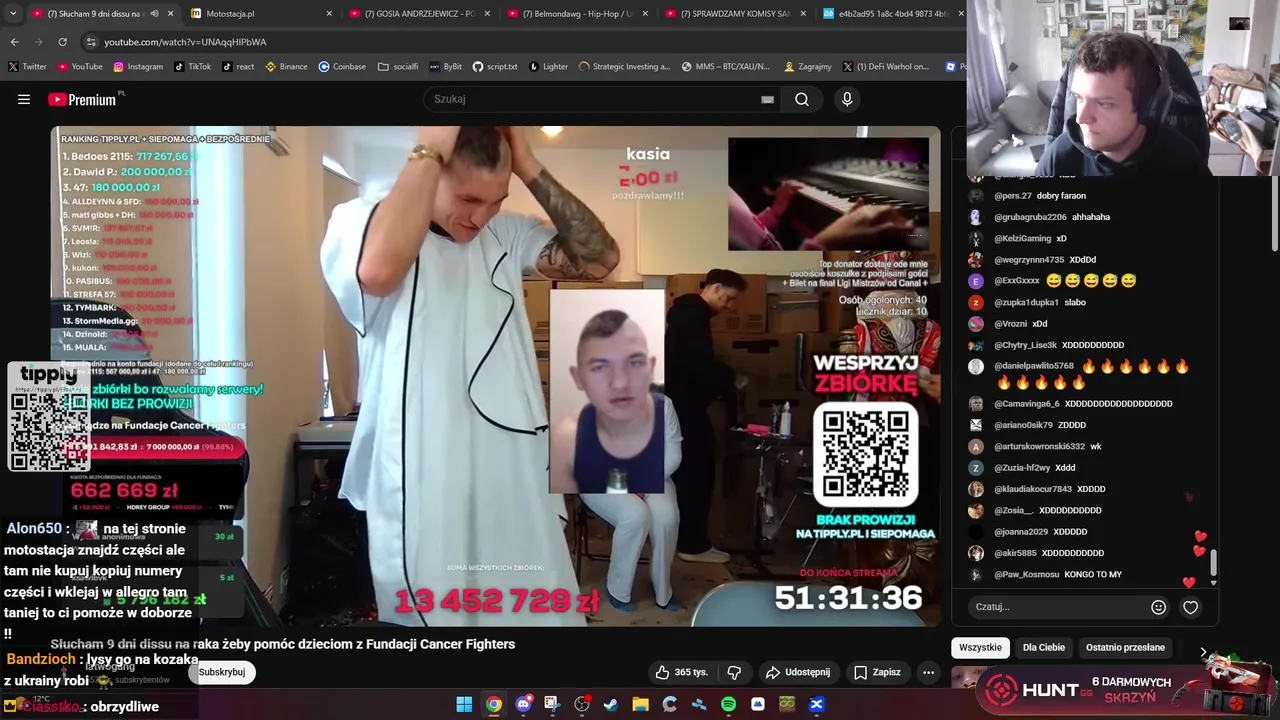Show more filter chips with right arrow
This screenshot has width=1280, height=720.
tap(1203, 652)
